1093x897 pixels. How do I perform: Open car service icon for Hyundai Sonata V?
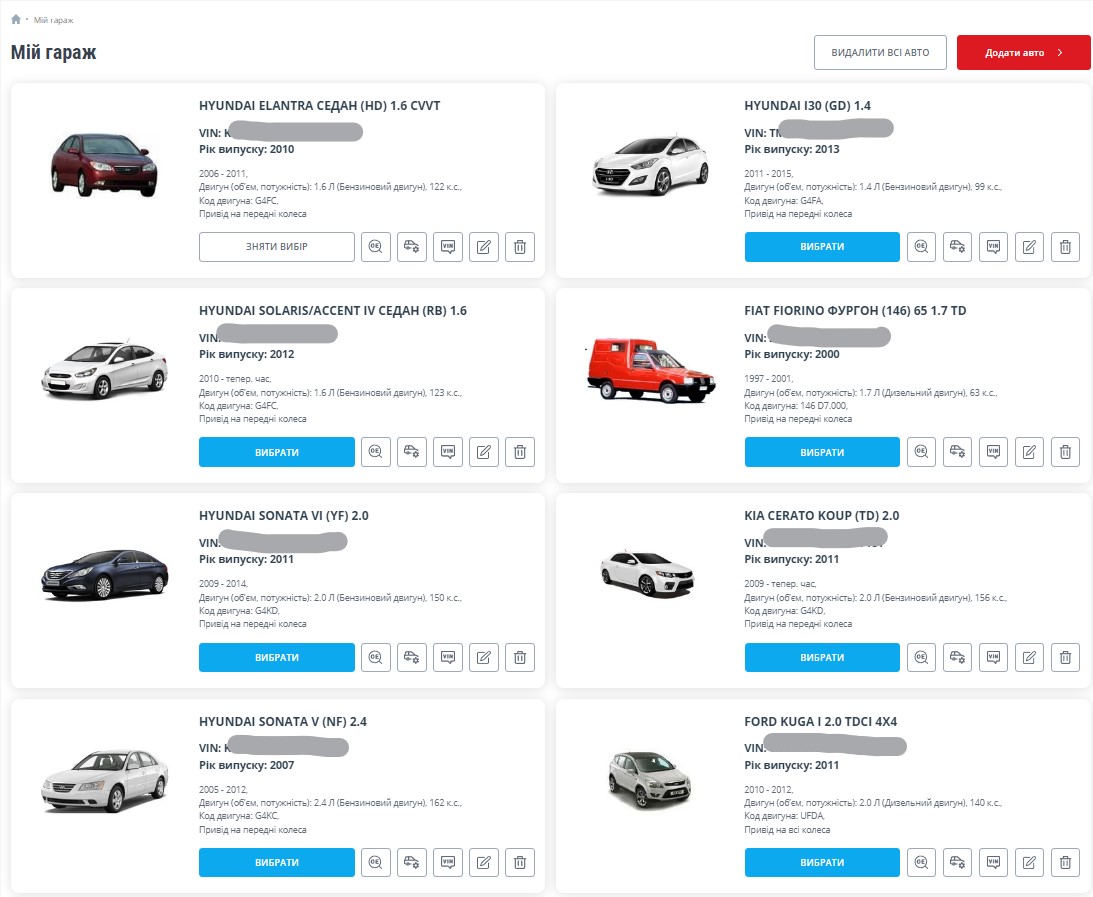tap(412, 862)
